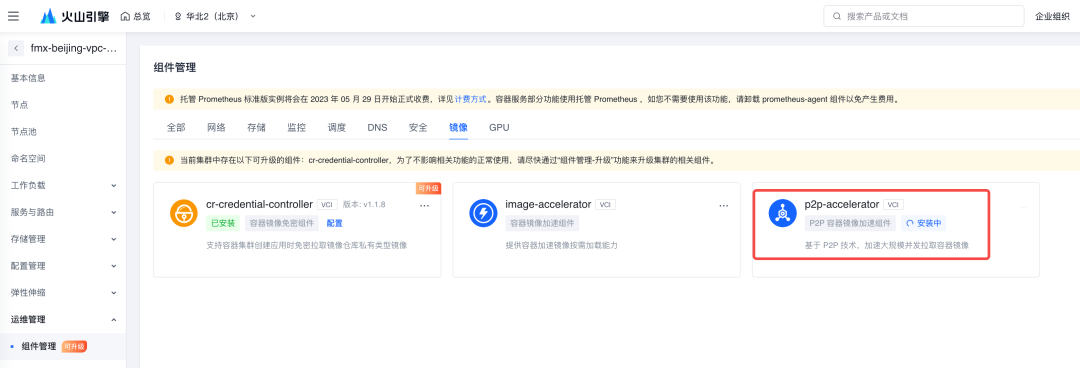
Task: Open the 计费方式 link
Action: coord(470,99)
